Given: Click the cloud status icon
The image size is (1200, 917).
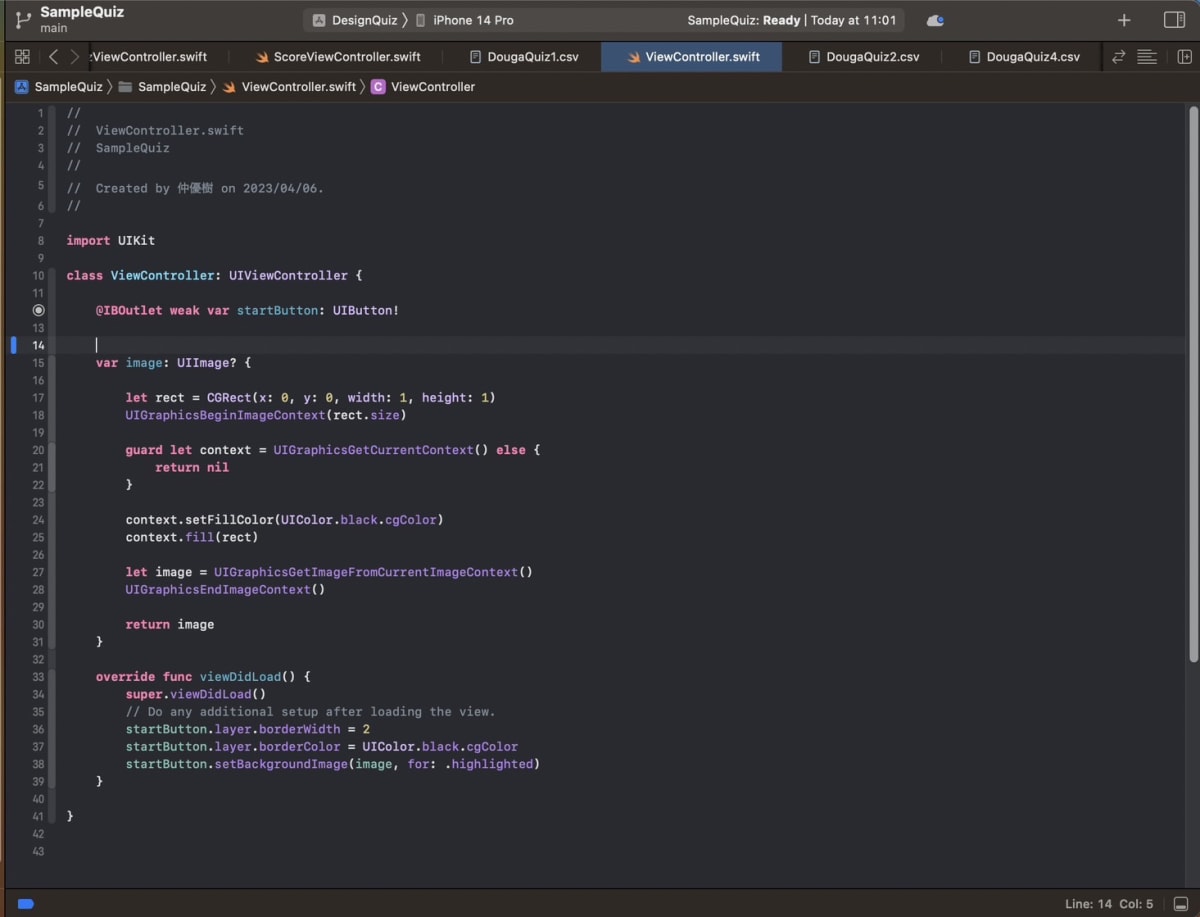Looking at the screenshot, I should (935, 20).
